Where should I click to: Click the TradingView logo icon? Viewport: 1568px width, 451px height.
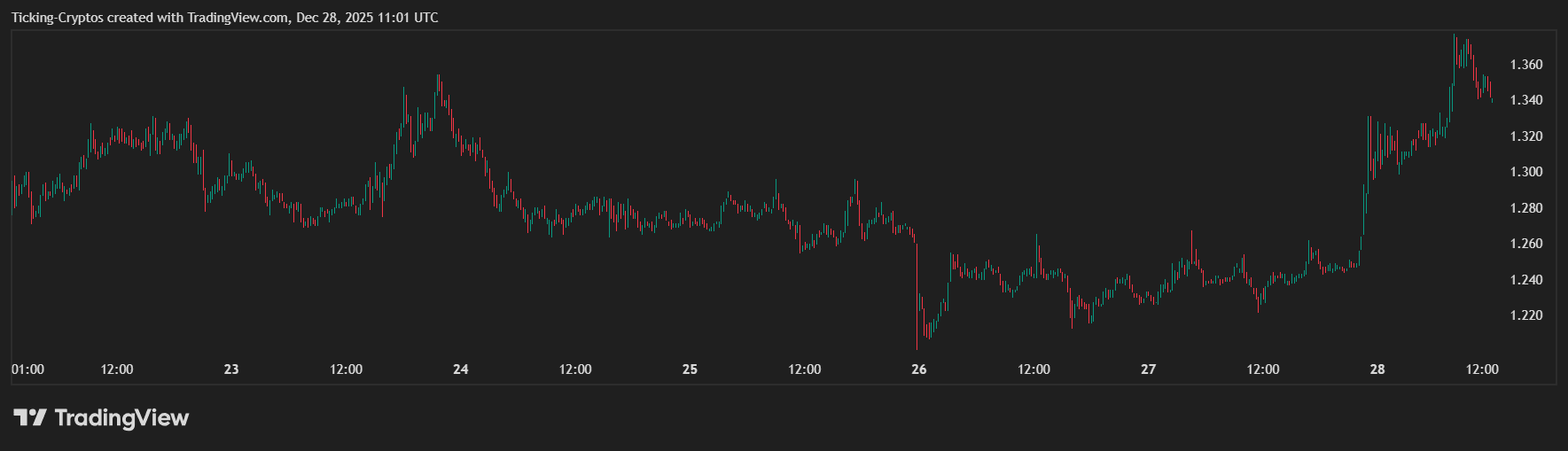point(29,417)
